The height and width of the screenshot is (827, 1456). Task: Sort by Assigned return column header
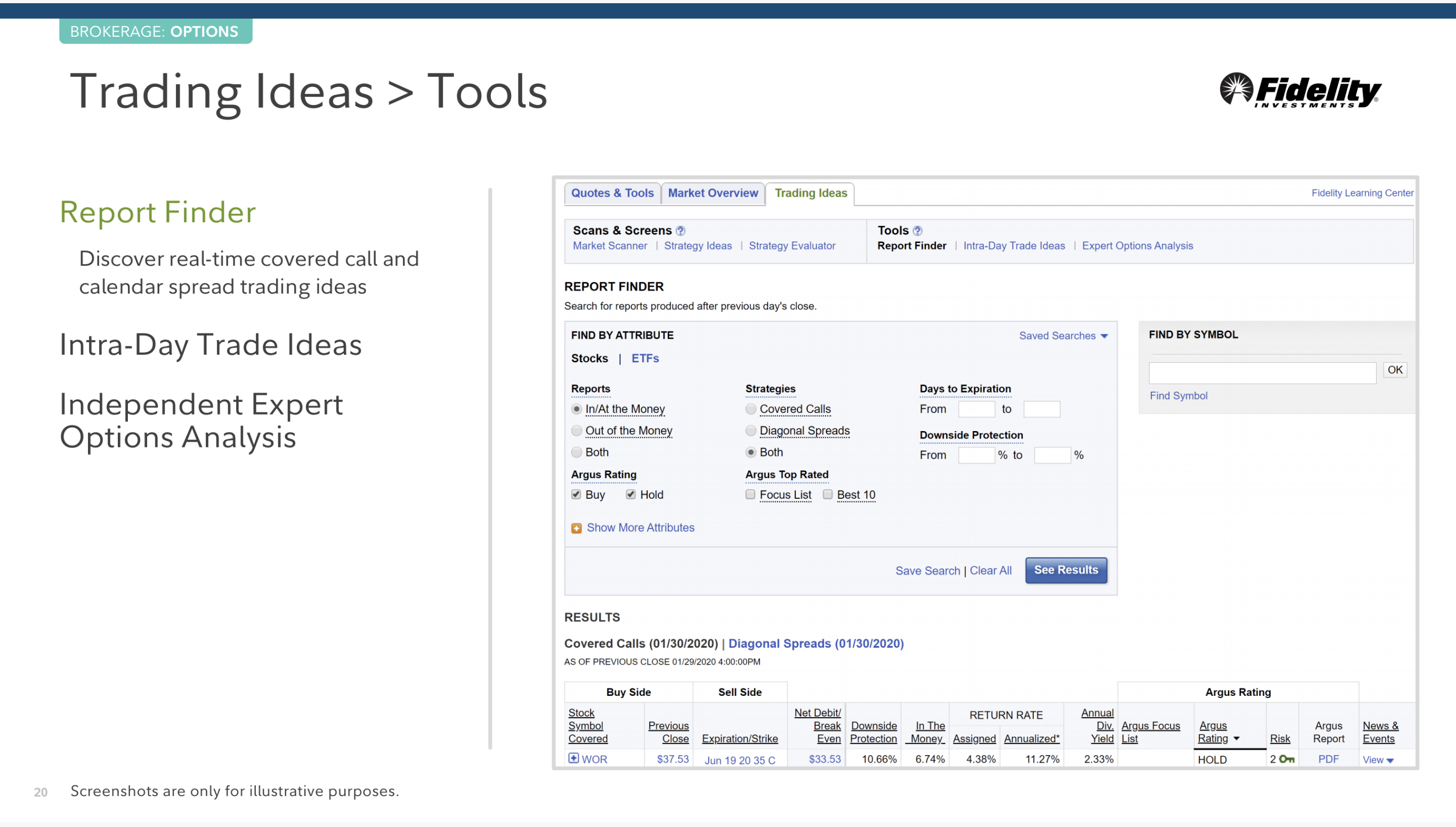pos(974,739)
